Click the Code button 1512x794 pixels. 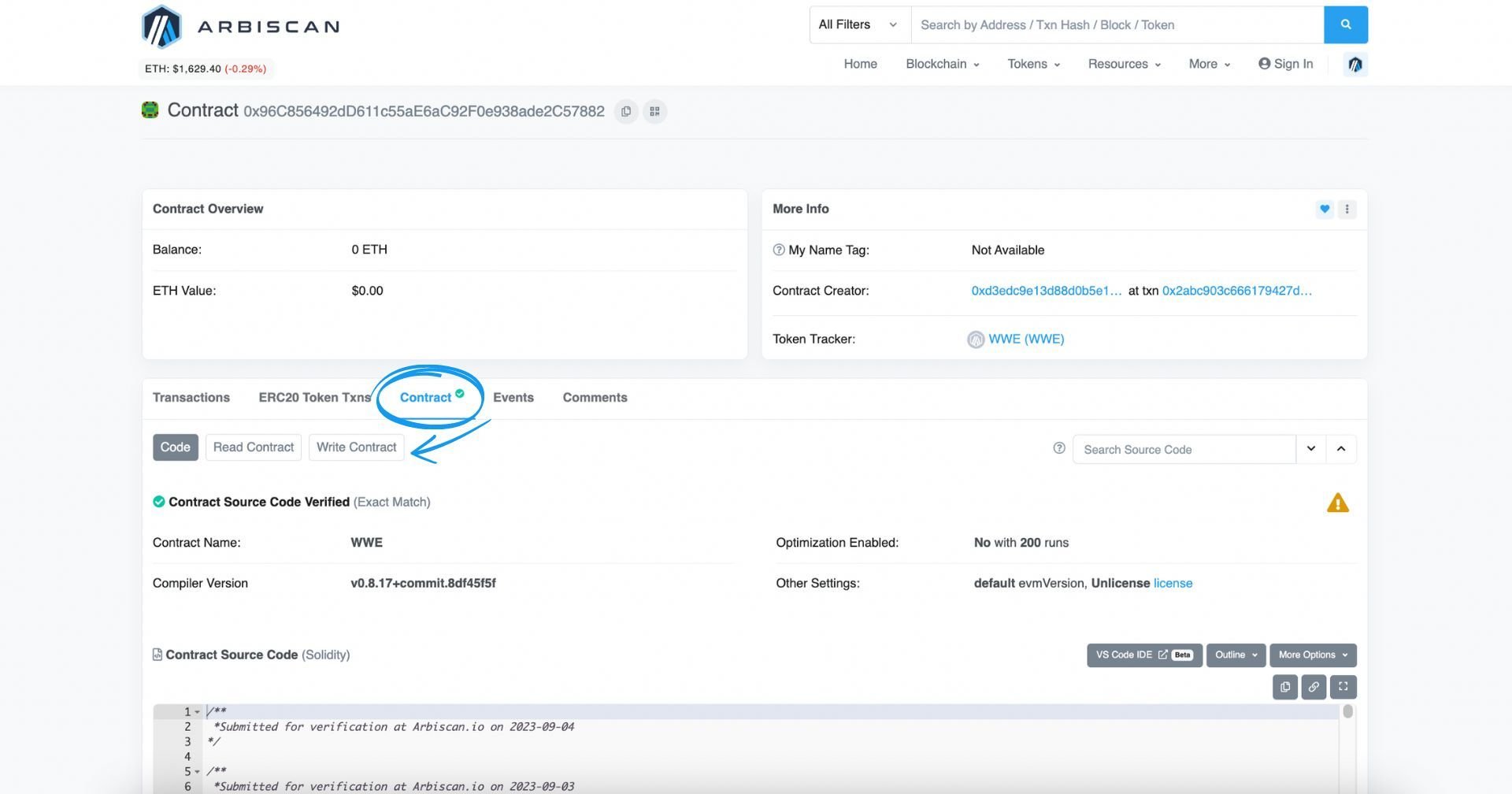[175, 447]
